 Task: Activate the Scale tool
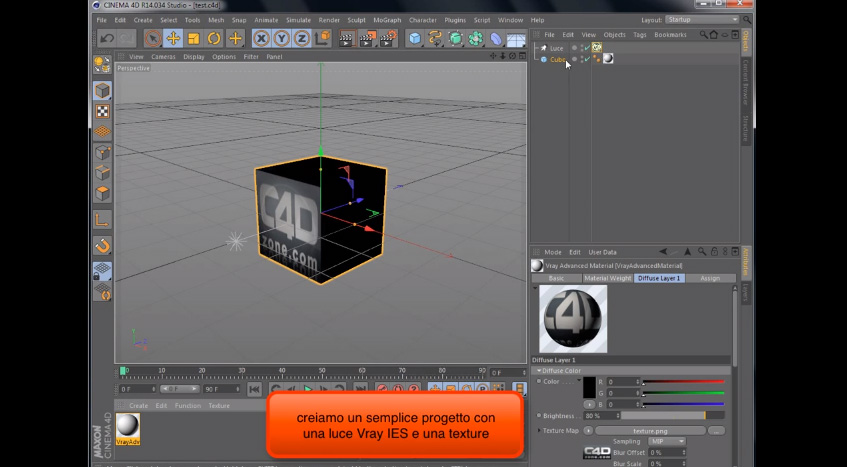(193, 38)
